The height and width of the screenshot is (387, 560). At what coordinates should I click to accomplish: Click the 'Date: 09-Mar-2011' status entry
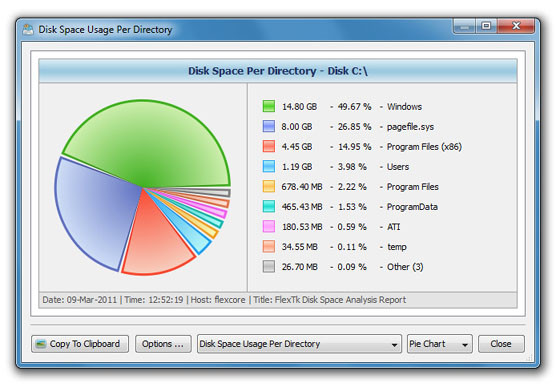pyautogui.click(x=80, y=300)
